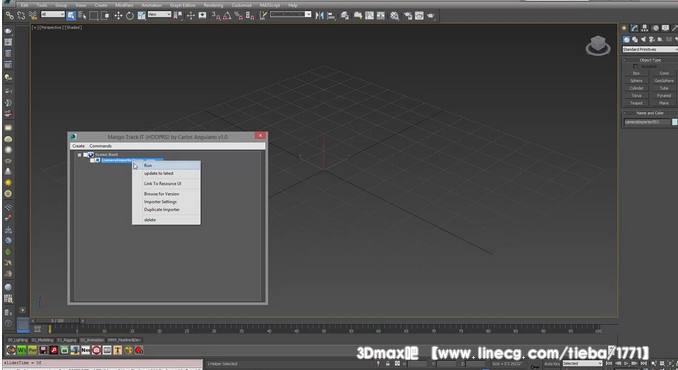
Task: Click the object color swatch
Action: pos(675,122)
